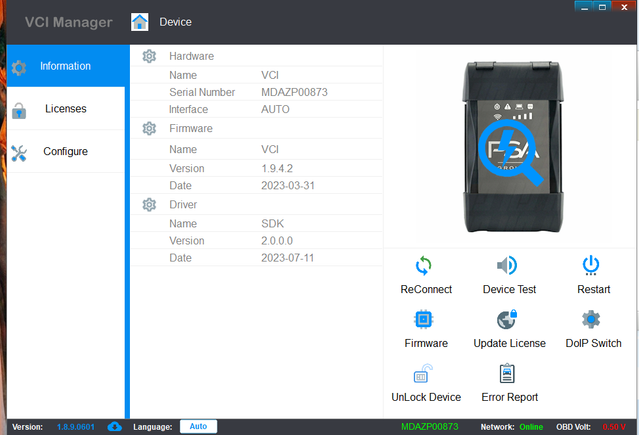Click the DoIP Switch label
Image resolution: width=639 pixels, height=435 pixels.
pos(594,343)
